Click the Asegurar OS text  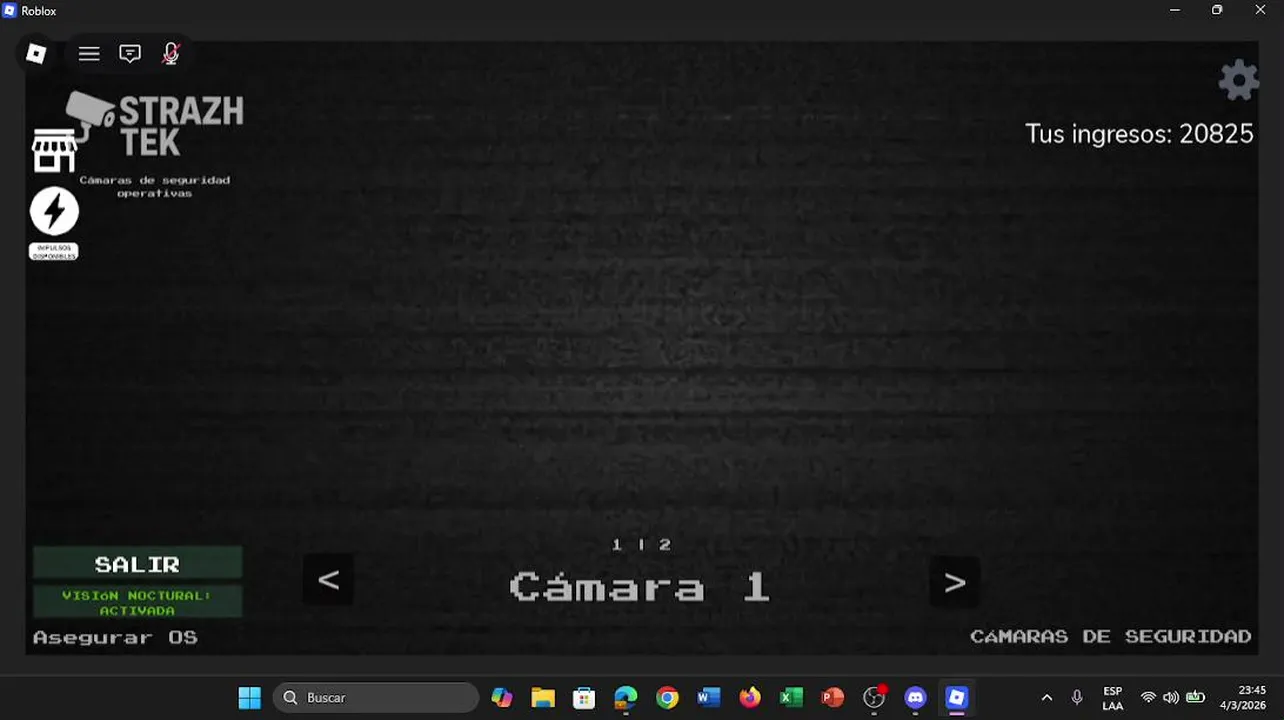(115, 637)
